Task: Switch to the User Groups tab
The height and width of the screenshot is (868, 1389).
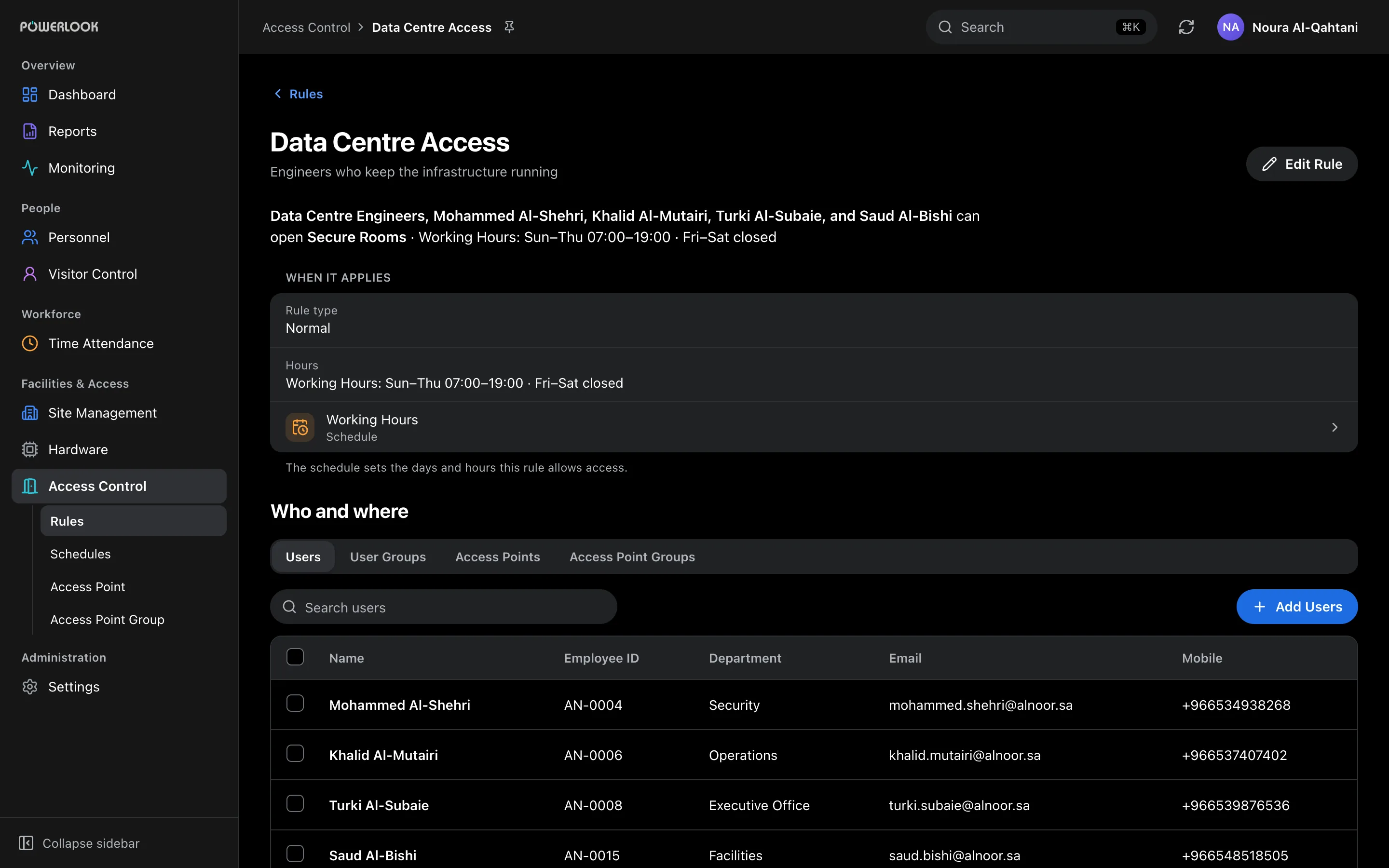Action: click(x=388, y=557)
